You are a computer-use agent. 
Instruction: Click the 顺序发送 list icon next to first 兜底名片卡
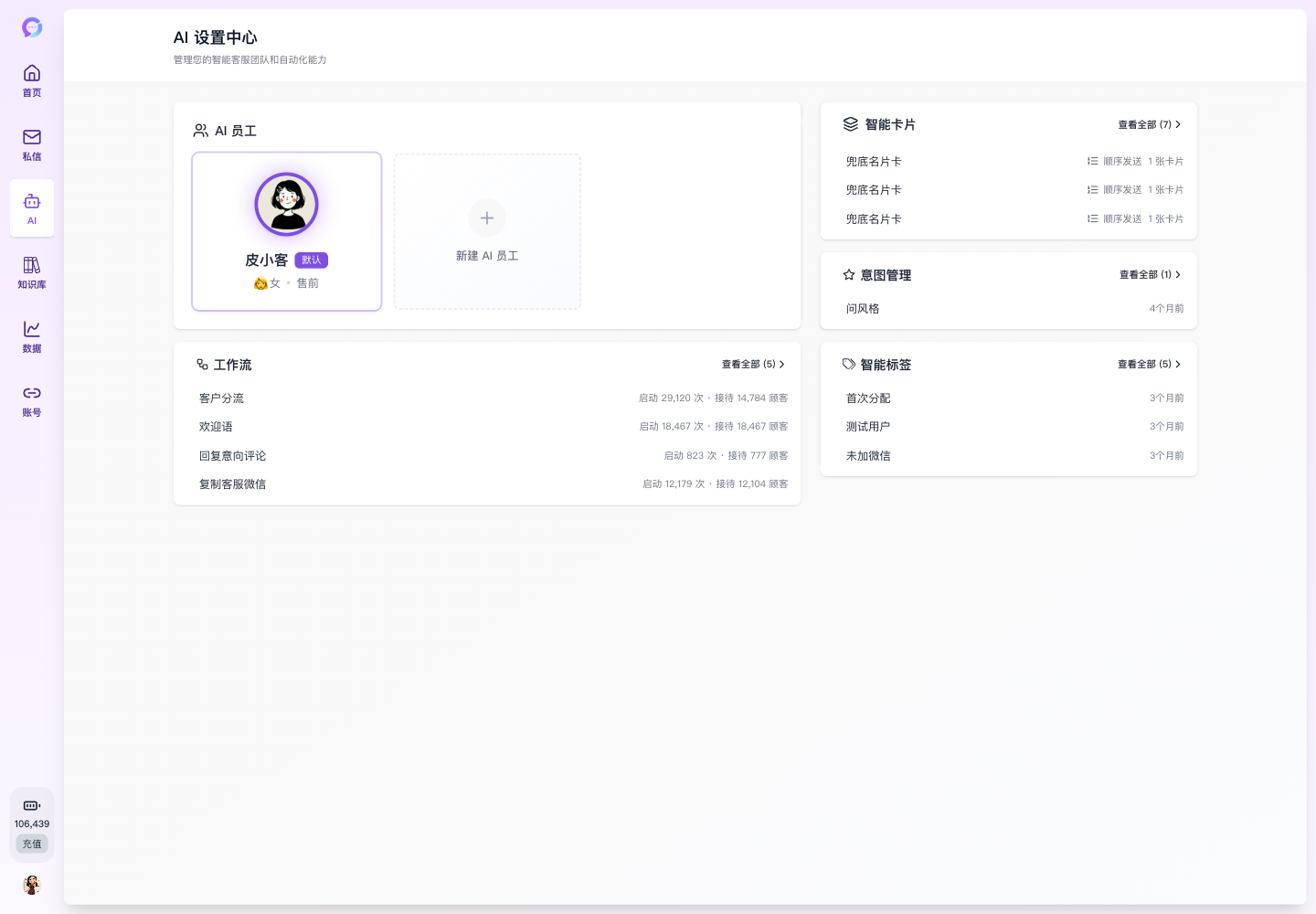point(1093,161)
